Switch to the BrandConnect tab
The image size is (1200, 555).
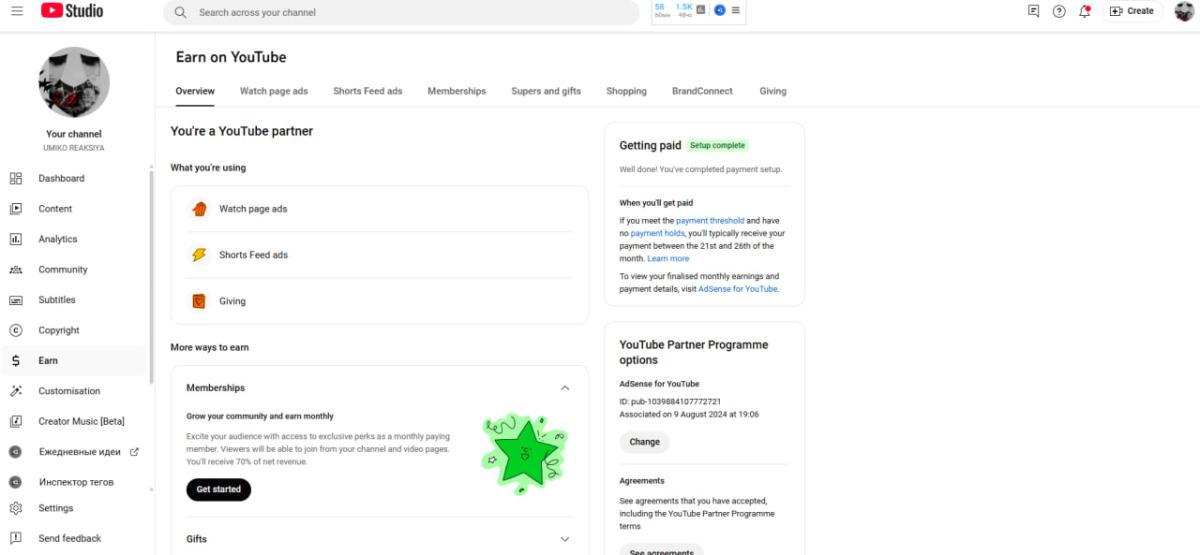[702, 91]
